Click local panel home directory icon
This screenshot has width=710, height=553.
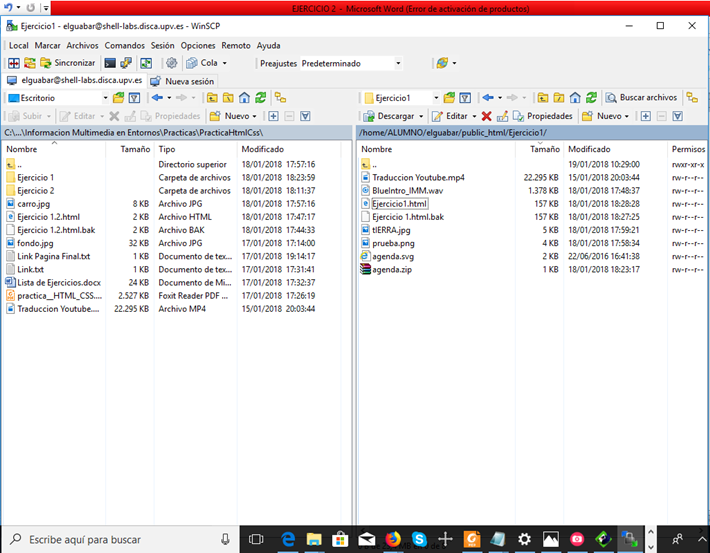[x=244, y=98]
